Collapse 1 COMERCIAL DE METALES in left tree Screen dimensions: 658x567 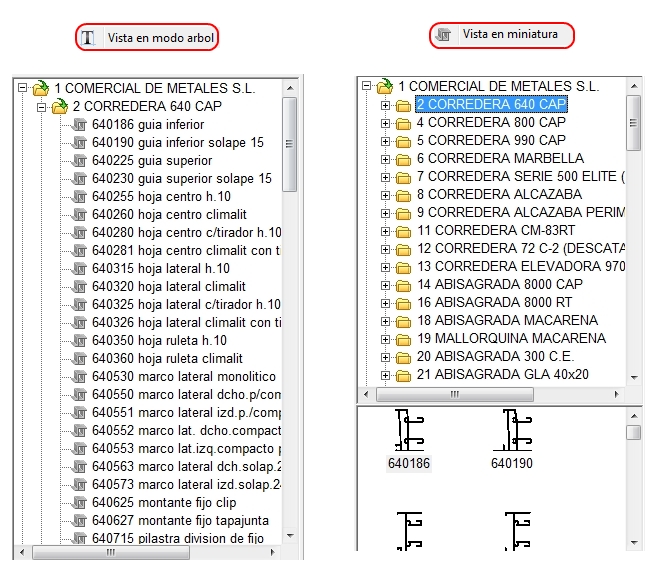click(x=23, y=88)
